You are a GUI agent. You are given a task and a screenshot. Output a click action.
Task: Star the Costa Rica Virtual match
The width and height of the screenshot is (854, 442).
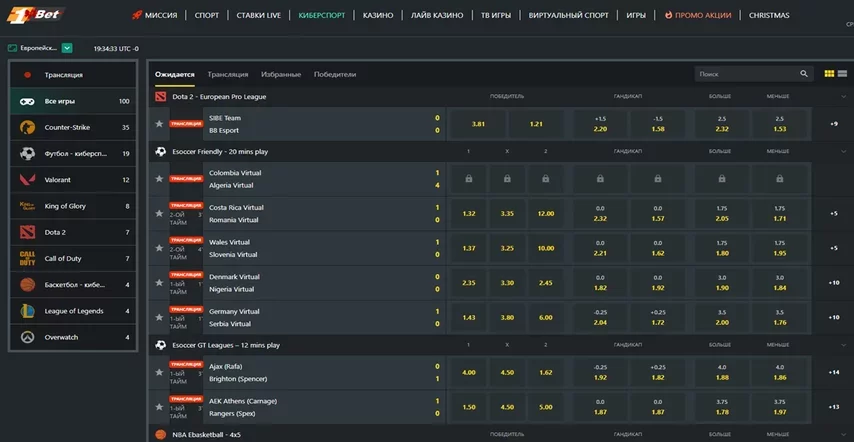coord(159,213)
